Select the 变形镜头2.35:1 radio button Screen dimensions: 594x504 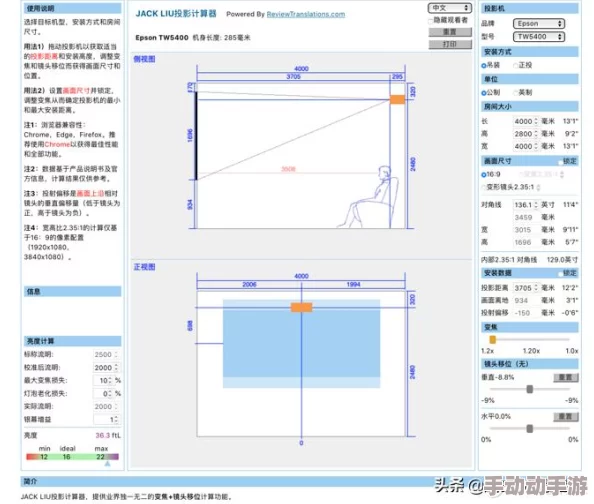click(484, 187)
